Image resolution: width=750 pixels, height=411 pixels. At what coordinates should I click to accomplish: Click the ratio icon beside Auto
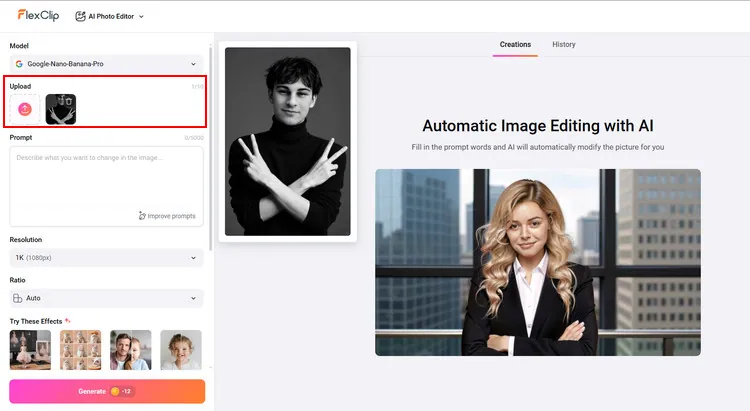[18, 298]
